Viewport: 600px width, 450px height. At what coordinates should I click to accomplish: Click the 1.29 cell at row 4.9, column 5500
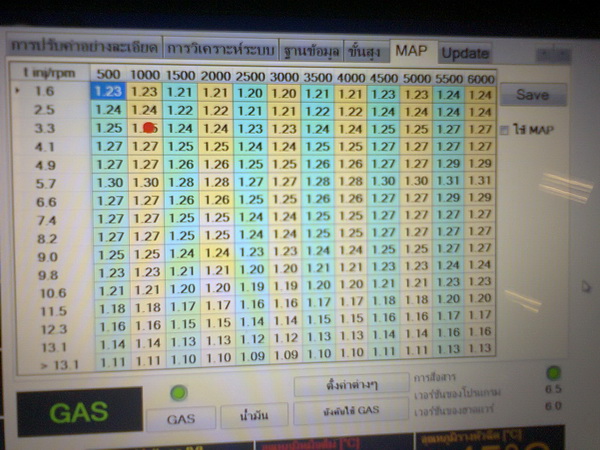pyautogui.click(x=448, y=163)
